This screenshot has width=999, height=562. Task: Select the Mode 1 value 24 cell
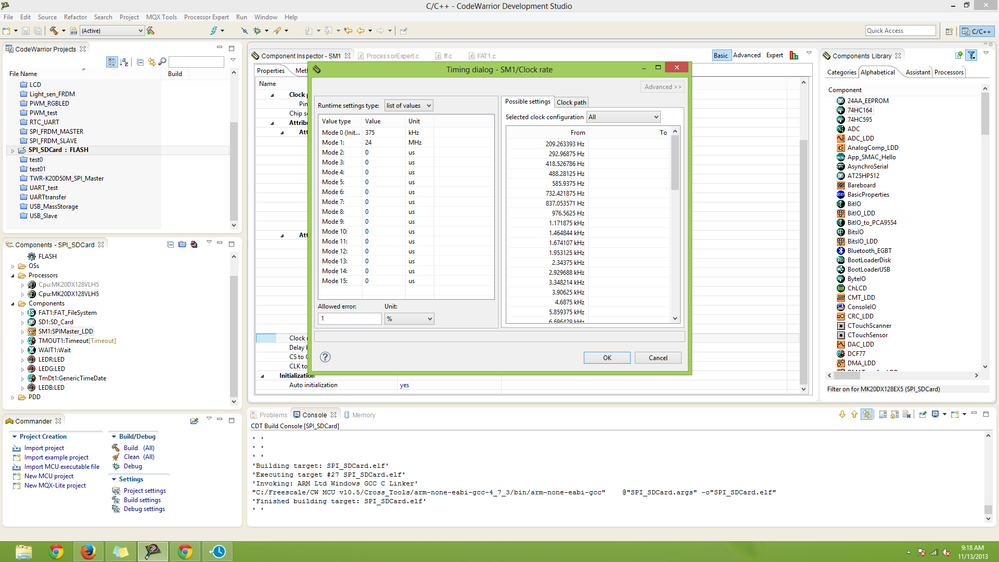(384, 143)
